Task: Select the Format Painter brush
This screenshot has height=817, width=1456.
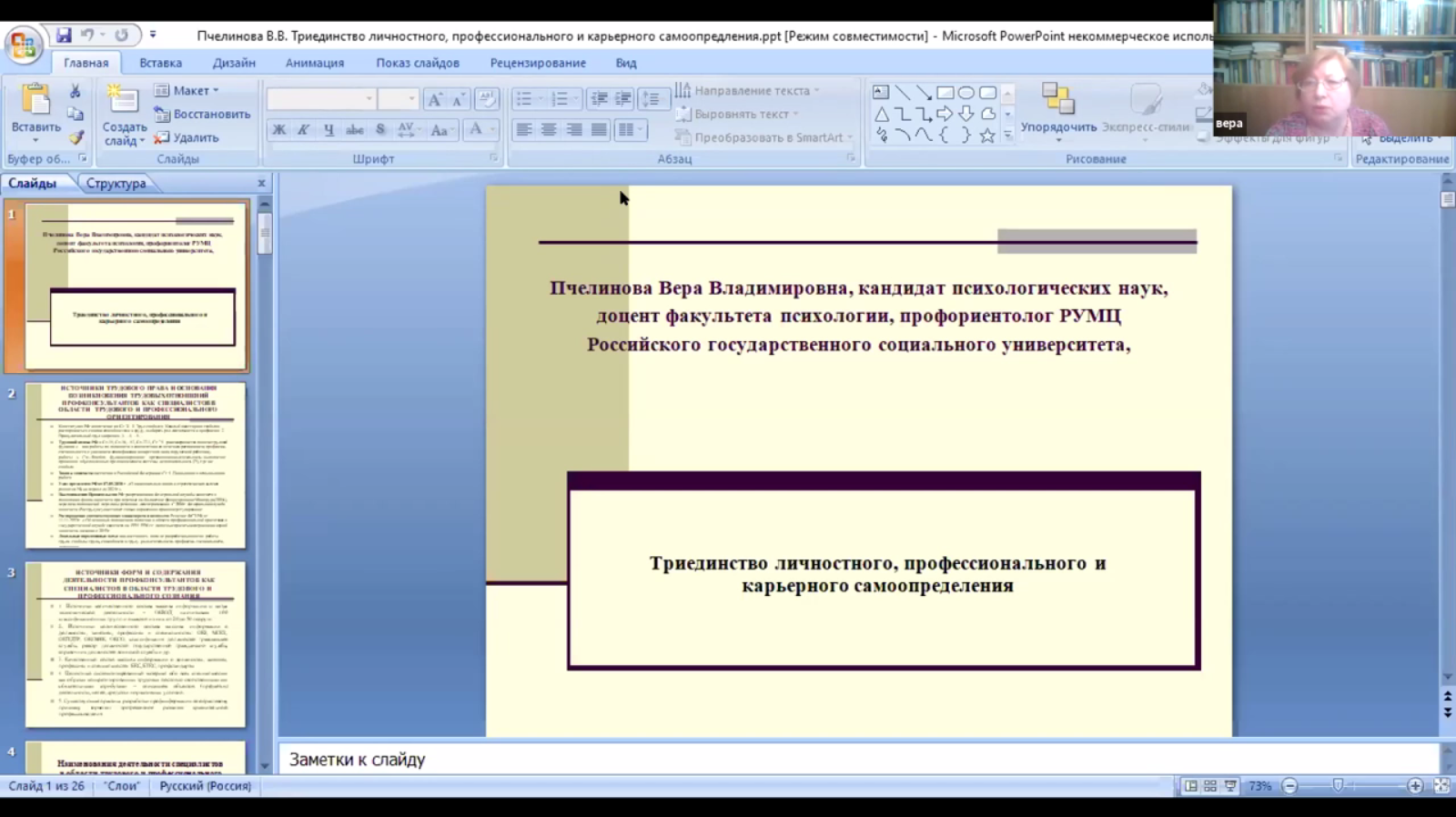Action: 76,137
